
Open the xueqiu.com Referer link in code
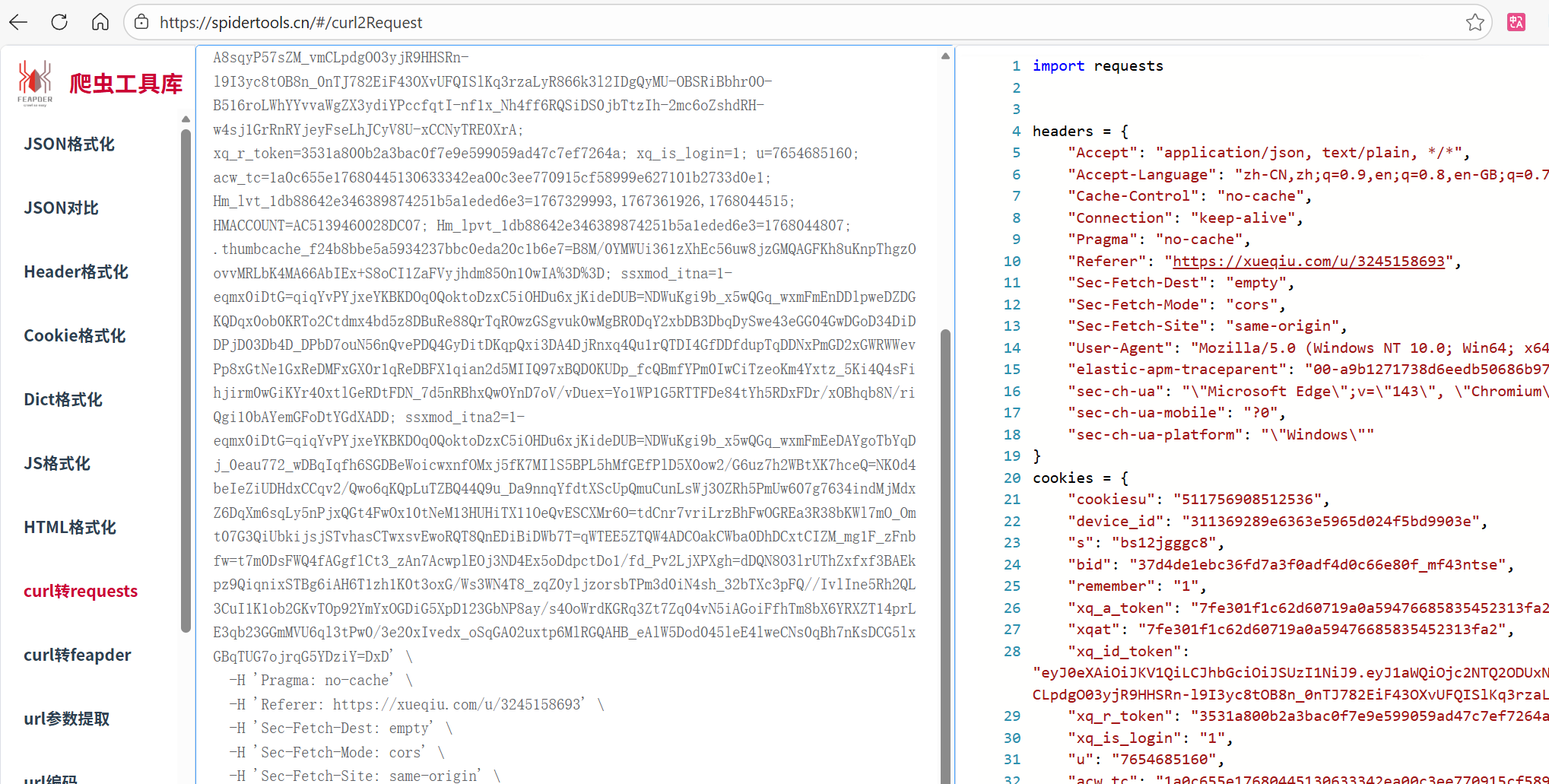1308,261
